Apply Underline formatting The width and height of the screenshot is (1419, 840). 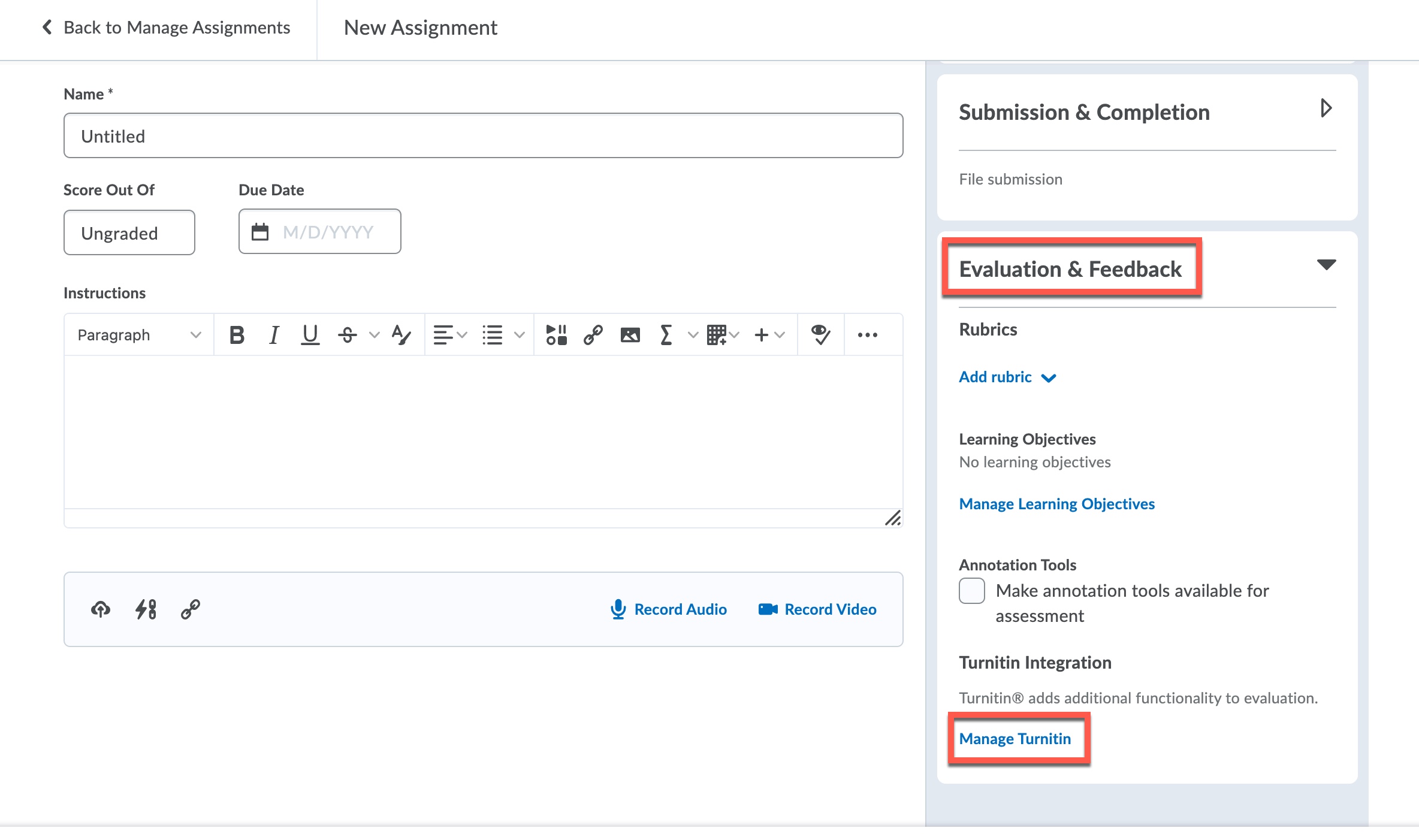[310, 335]
